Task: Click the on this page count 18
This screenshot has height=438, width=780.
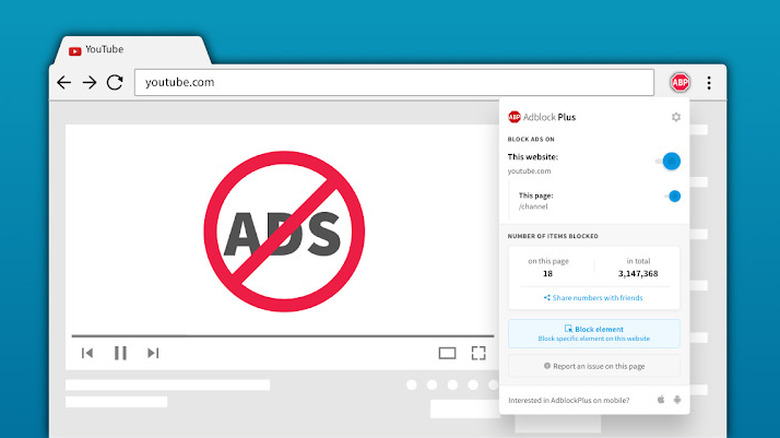Action: pyautogui.click(x=548, y=274)
